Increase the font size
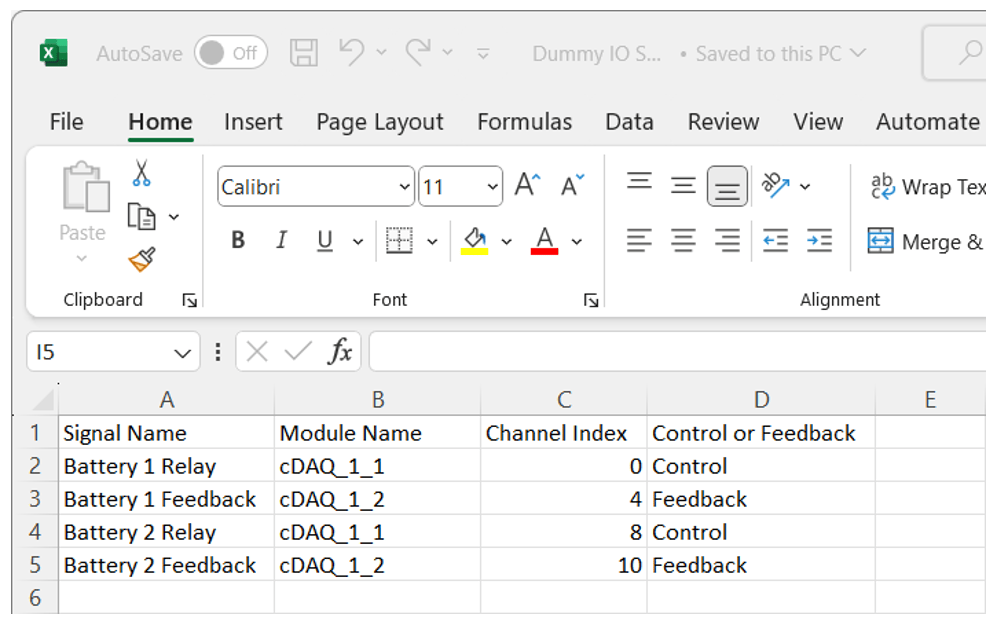This screenshot has width=1006, height=635. tap(527, 185)
